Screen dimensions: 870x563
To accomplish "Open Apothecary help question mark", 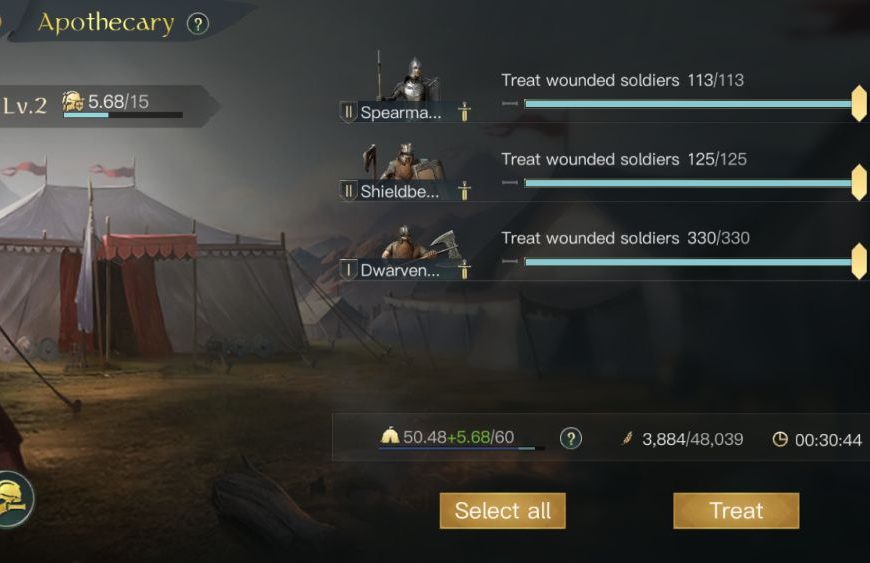I will (198, 24).
